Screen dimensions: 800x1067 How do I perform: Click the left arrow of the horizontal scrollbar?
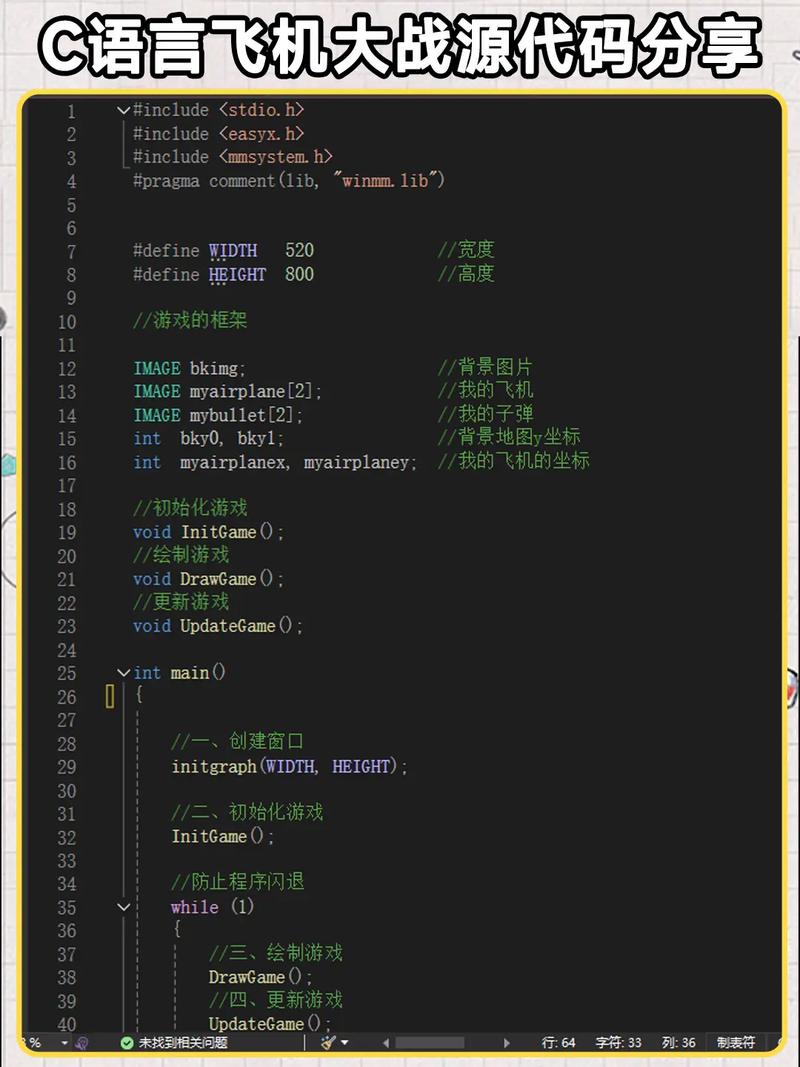(x=386, y=1043)
